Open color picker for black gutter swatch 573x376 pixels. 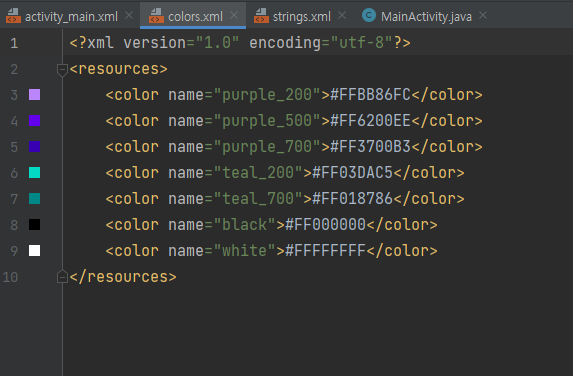pos(34,224)
